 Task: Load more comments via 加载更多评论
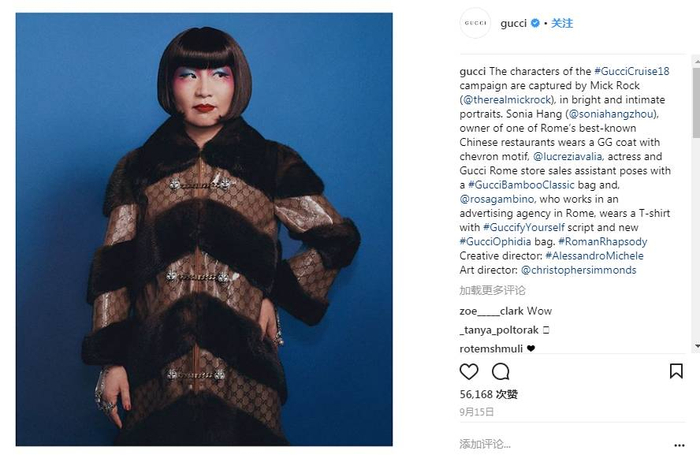click(x=492, y=290)
